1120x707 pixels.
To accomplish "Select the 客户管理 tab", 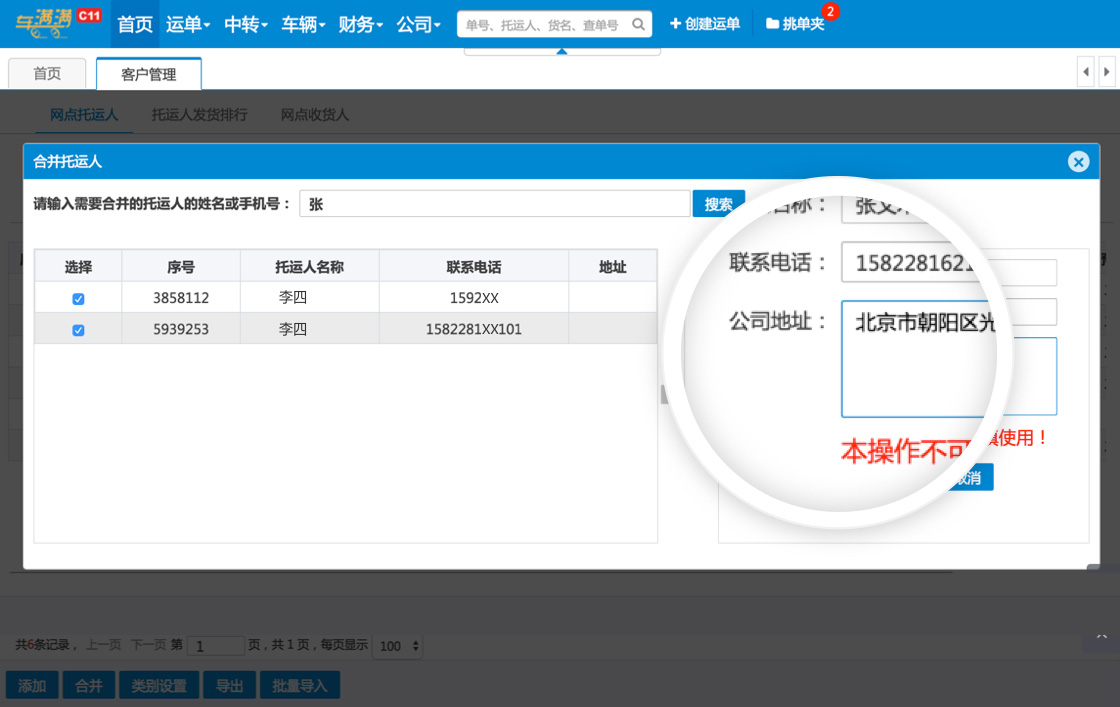I will point(148,74).
